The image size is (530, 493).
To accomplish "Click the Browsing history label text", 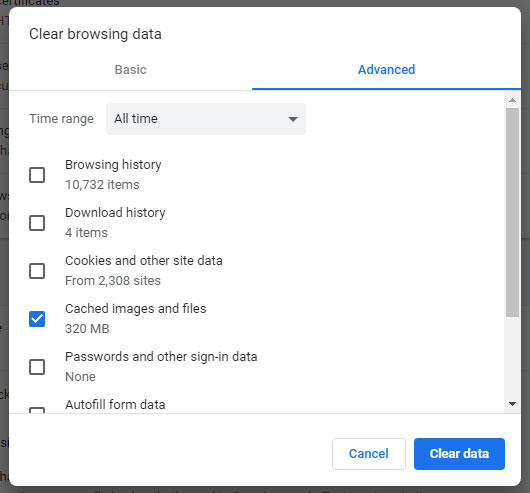I will pos(113,165).
